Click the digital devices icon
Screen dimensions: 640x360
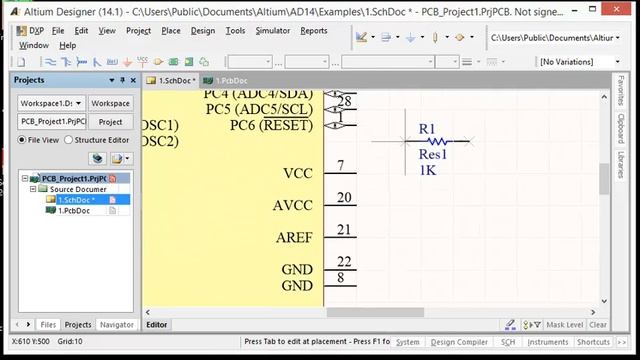pyautogui.click(x=435, y=38)
